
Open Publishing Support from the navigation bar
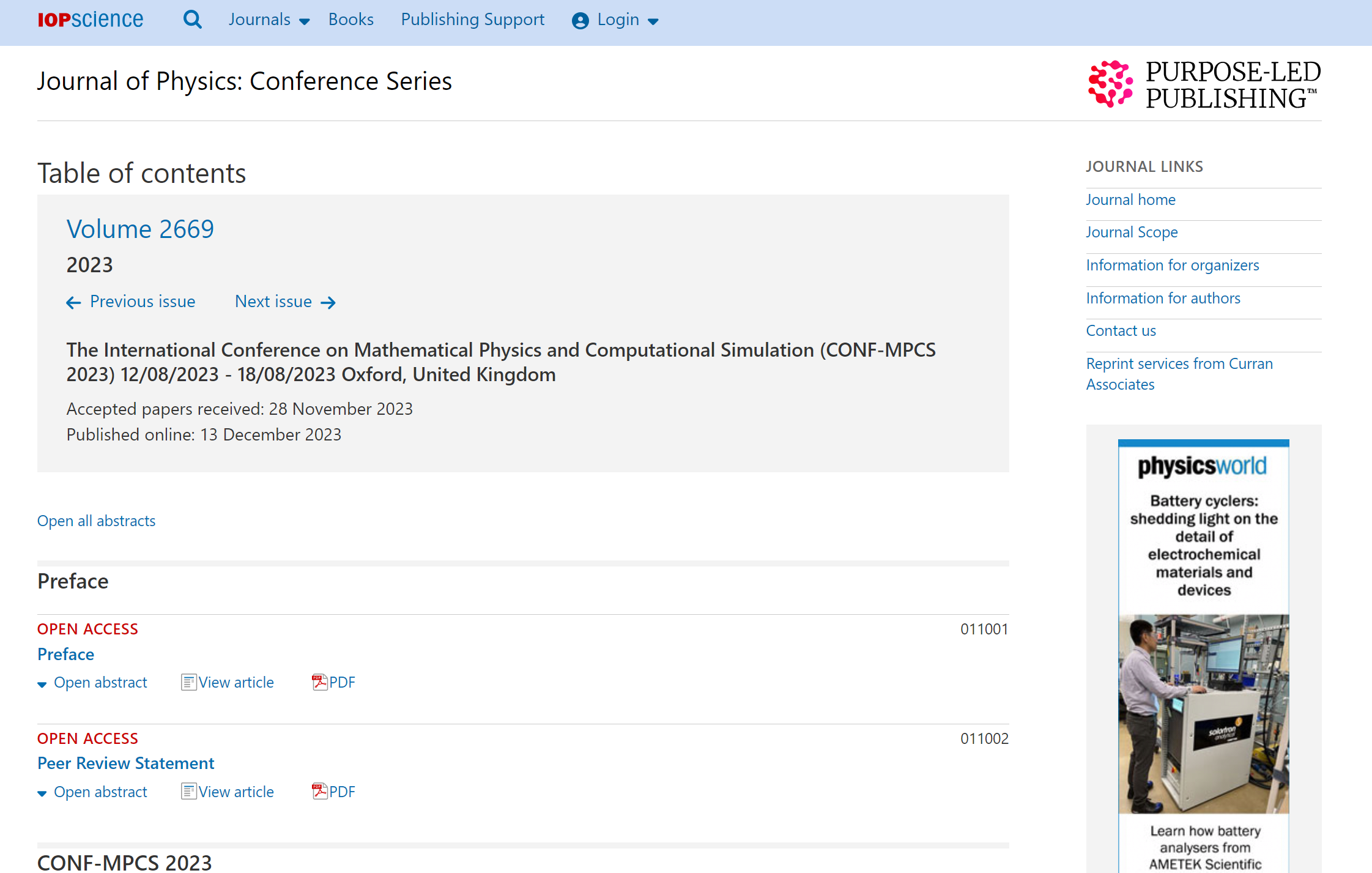[x=472, y=19]
